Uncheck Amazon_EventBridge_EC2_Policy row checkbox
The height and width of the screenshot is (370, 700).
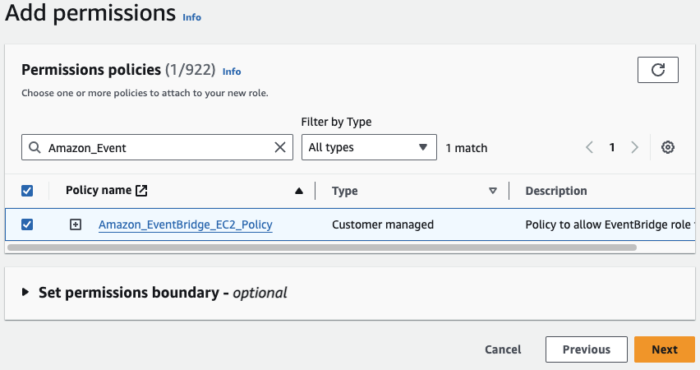[27, 224]
